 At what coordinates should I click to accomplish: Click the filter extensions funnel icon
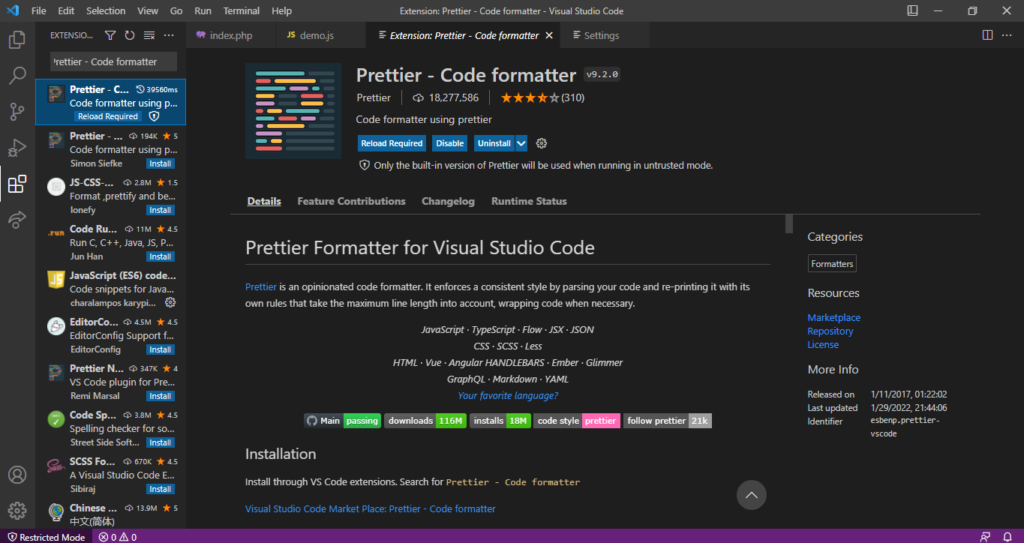110,35
